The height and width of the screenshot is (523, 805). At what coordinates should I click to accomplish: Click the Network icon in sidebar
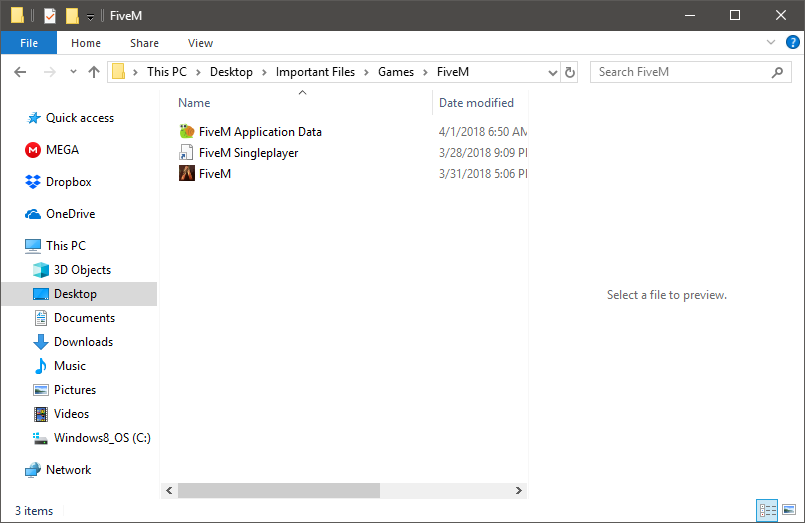(33, 470)
